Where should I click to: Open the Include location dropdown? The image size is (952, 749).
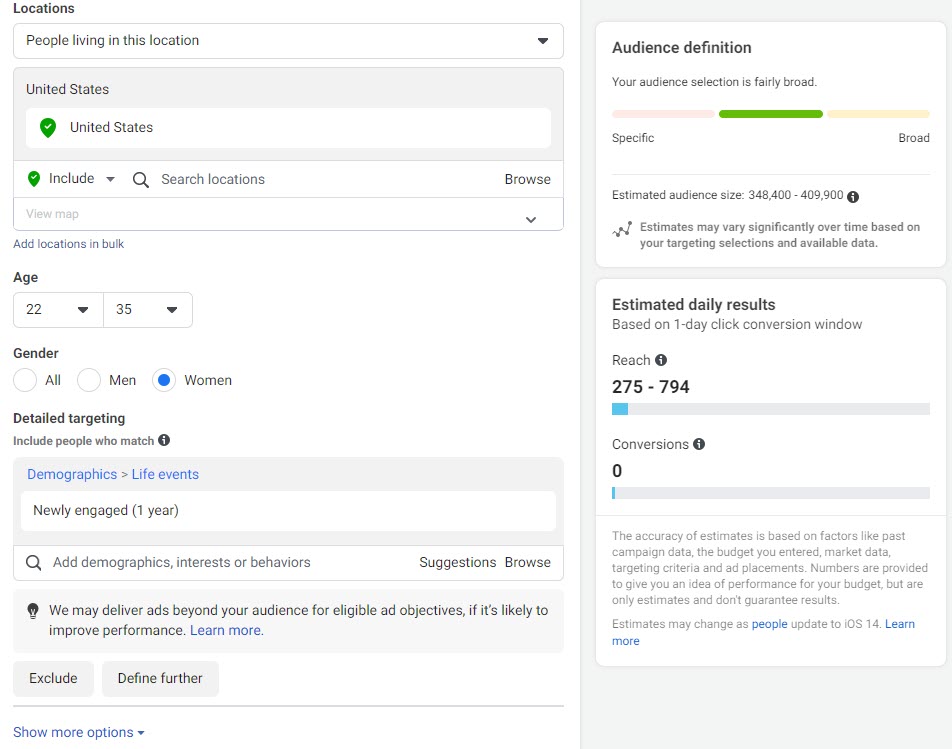point(72,179)
